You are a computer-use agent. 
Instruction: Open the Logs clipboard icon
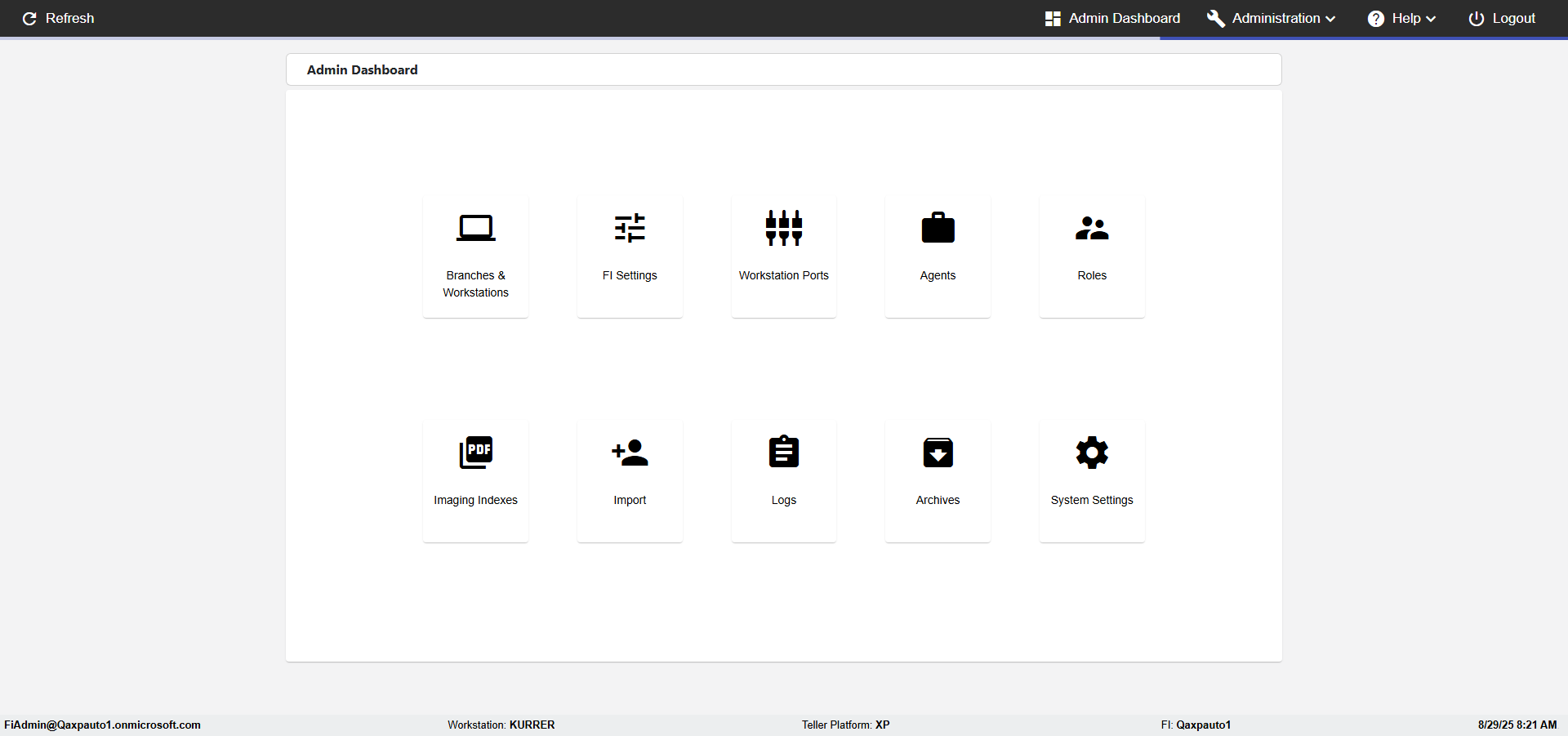pyautogui.click(x=784, y=451)
